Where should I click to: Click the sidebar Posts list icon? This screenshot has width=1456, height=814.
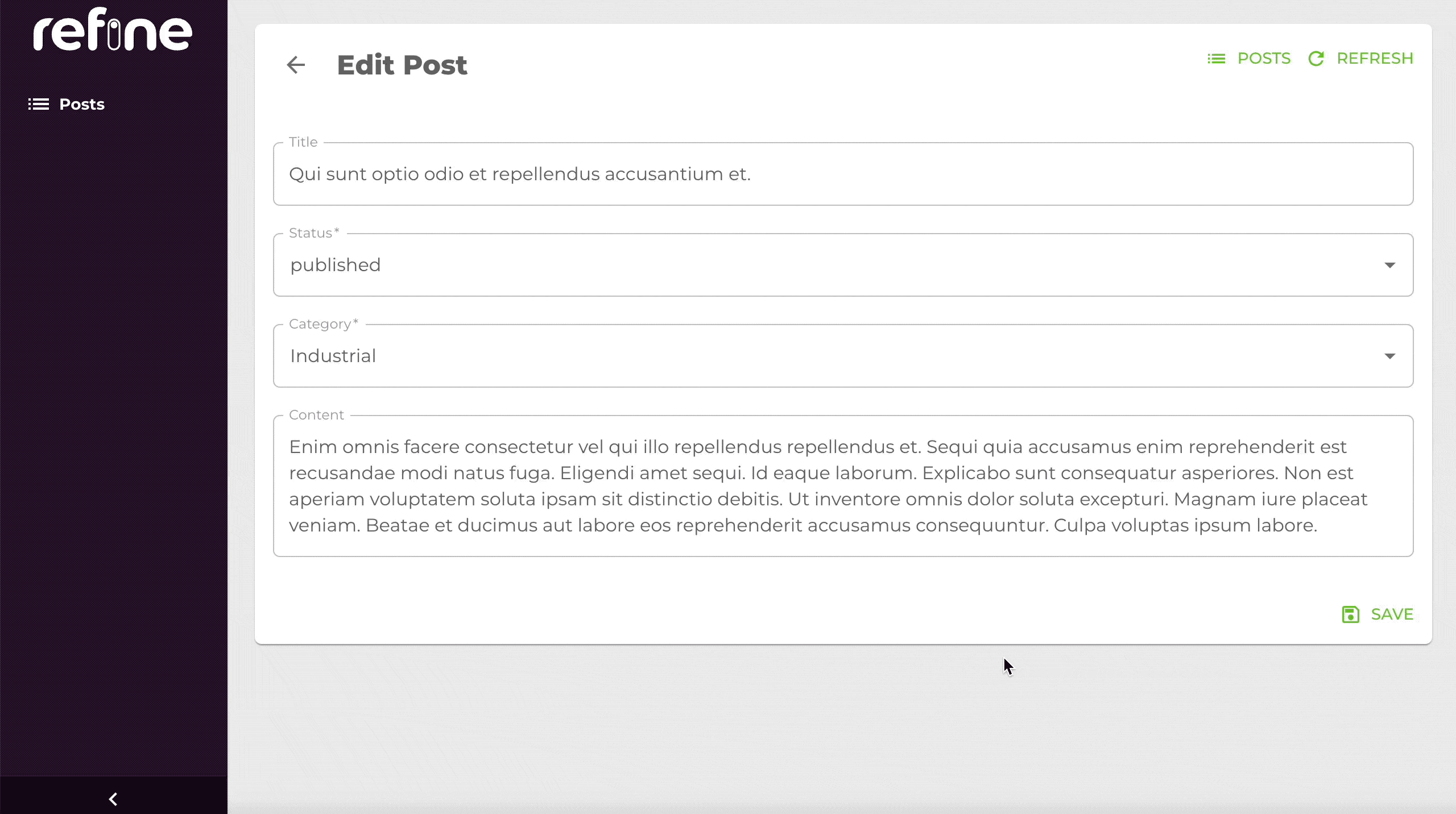pyautogui.click(x=39, y=104)
